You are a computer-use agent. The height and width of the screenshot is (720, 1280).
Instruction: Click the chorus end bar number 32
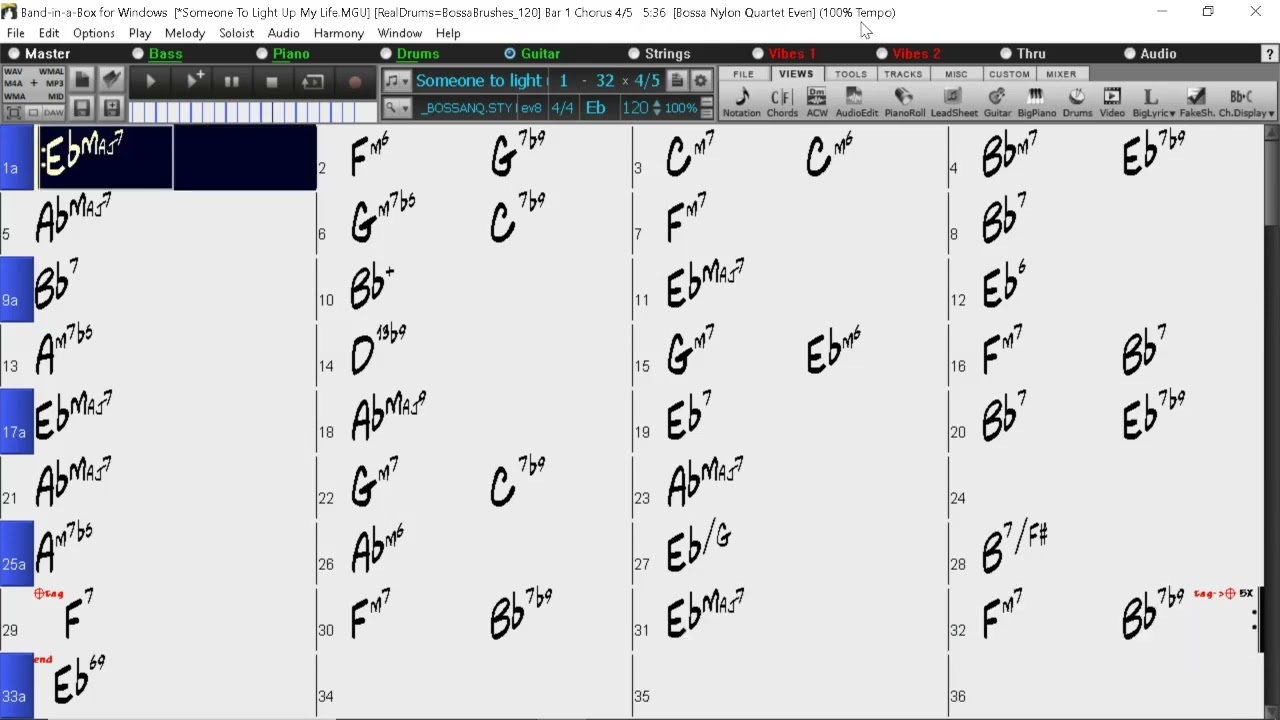(x=604, y=81)
